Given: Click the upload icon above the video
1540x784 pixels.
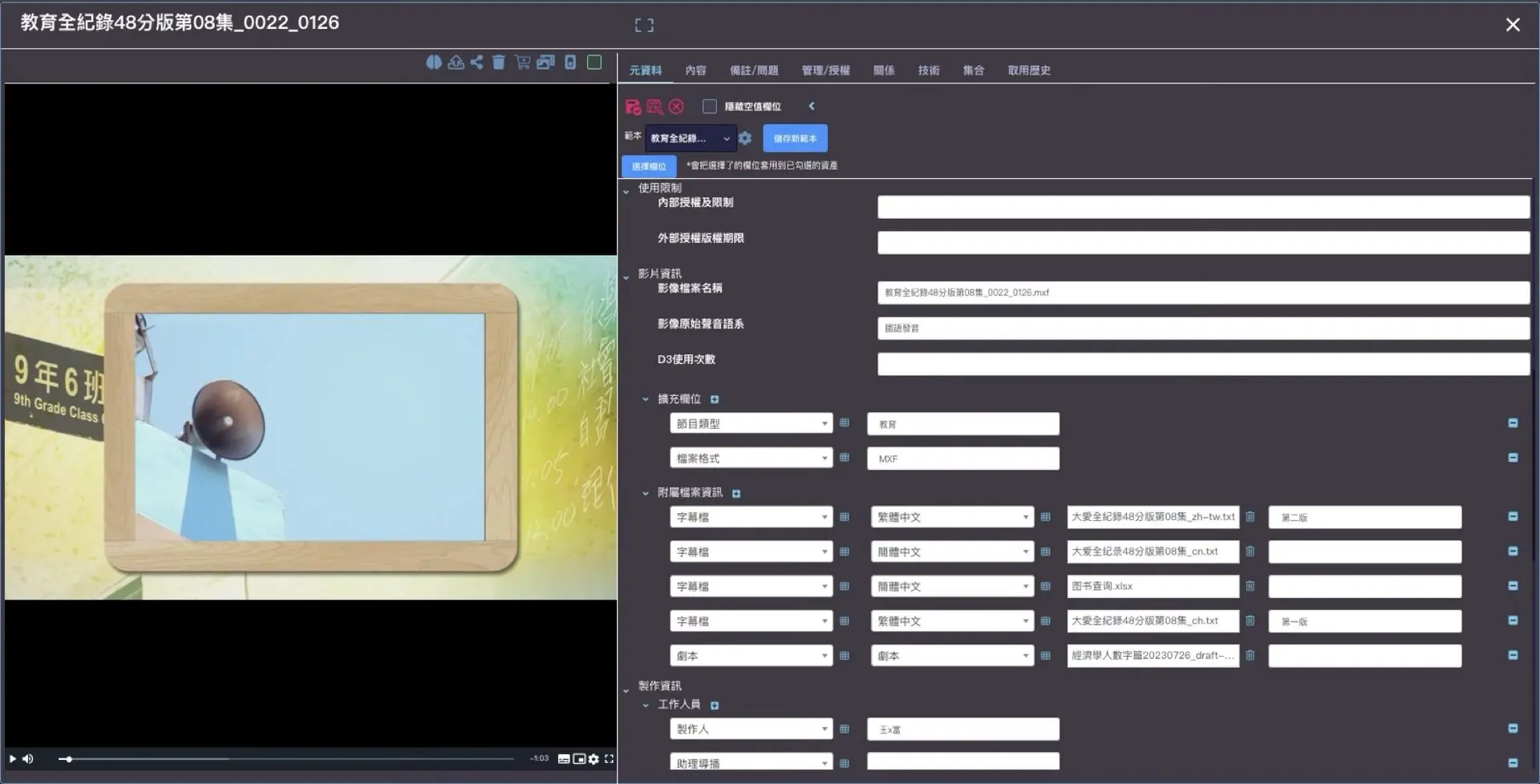Looking at the screenshot, I should tap(456, 63).
